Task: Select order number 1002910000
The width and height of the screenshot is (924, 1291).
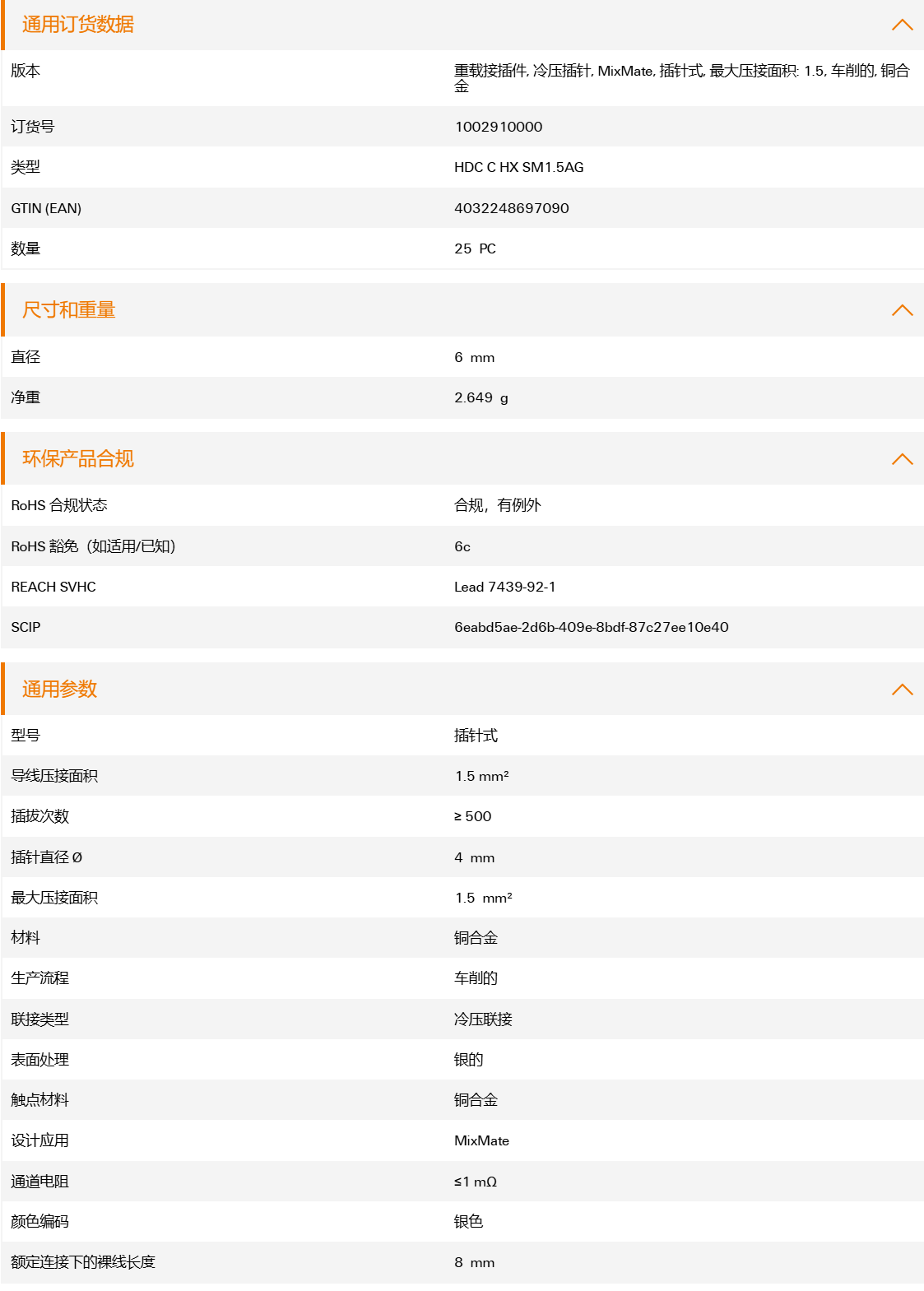Action: pyautogui.click(x=499, y=127)
